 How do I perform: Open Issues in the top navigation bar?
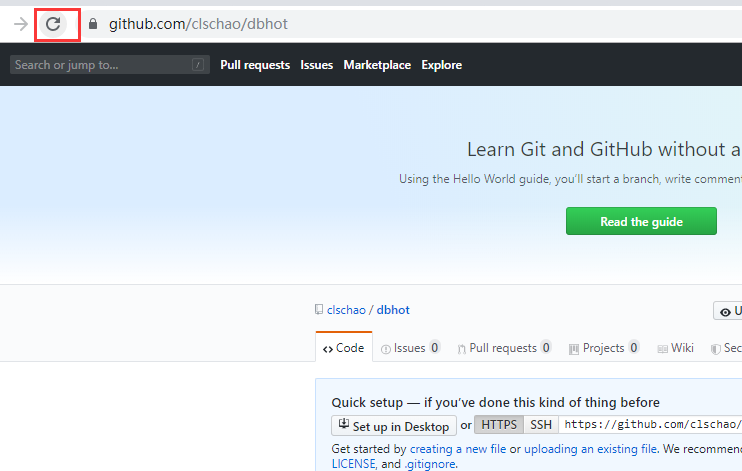click(x=317, y=65)
